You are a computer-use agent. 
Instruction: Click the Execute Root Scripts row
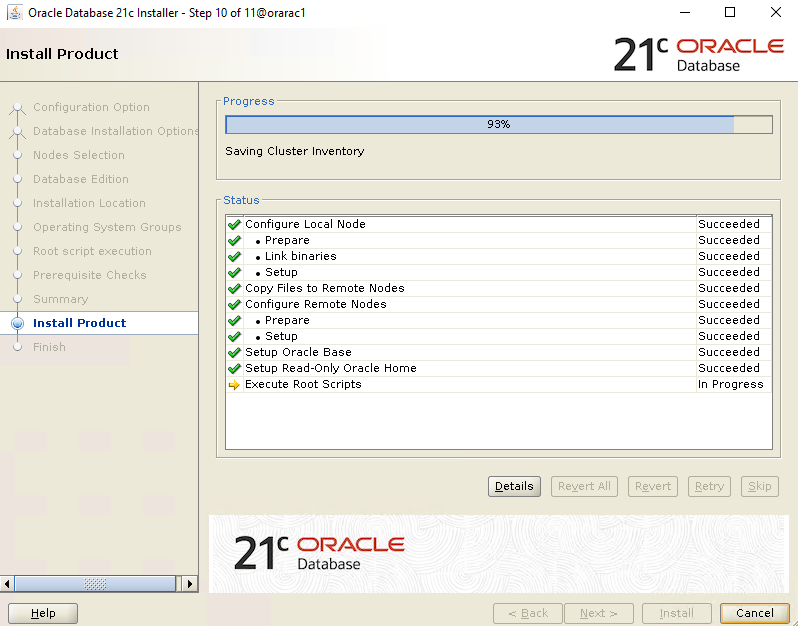[x=499, y=384]
